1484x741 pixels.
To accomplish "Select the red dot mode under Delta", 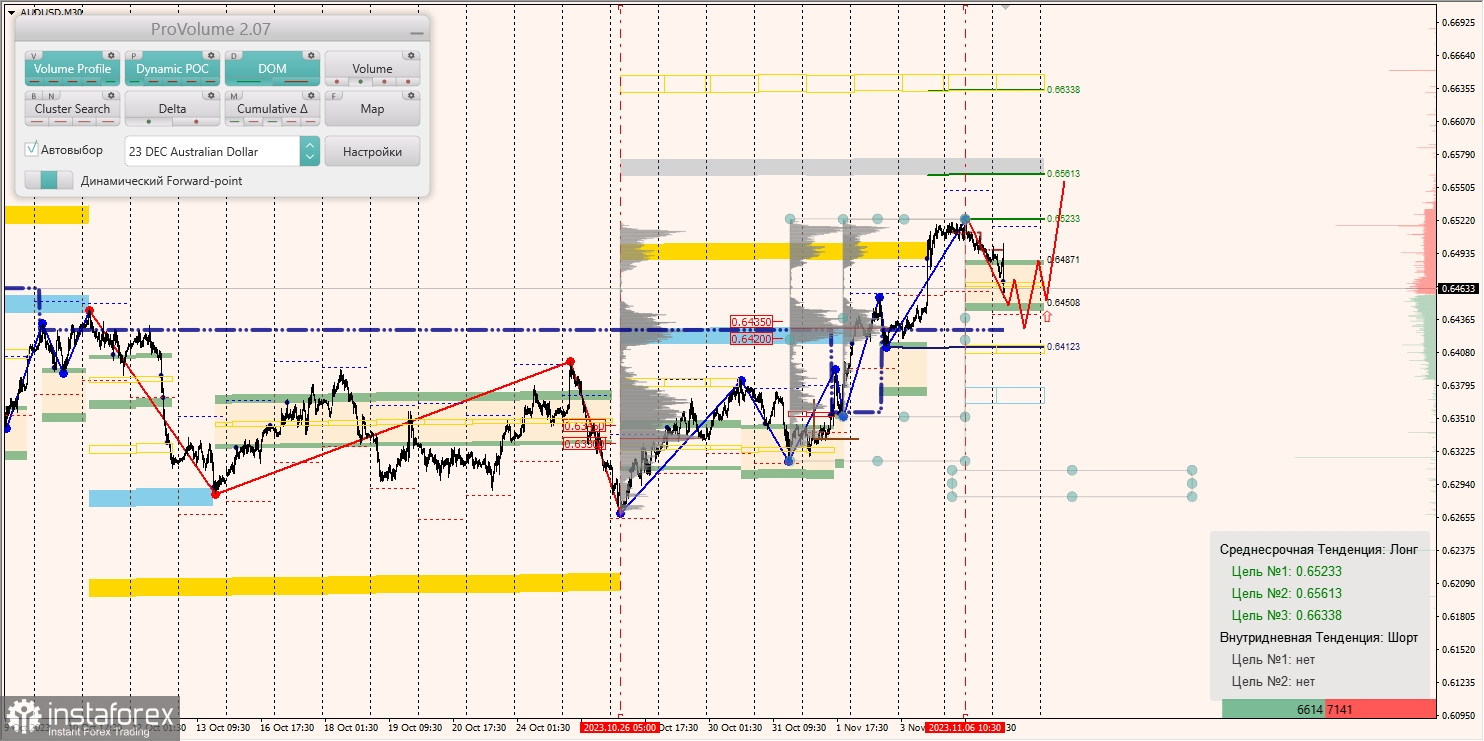I will click(x=196, y=121).
